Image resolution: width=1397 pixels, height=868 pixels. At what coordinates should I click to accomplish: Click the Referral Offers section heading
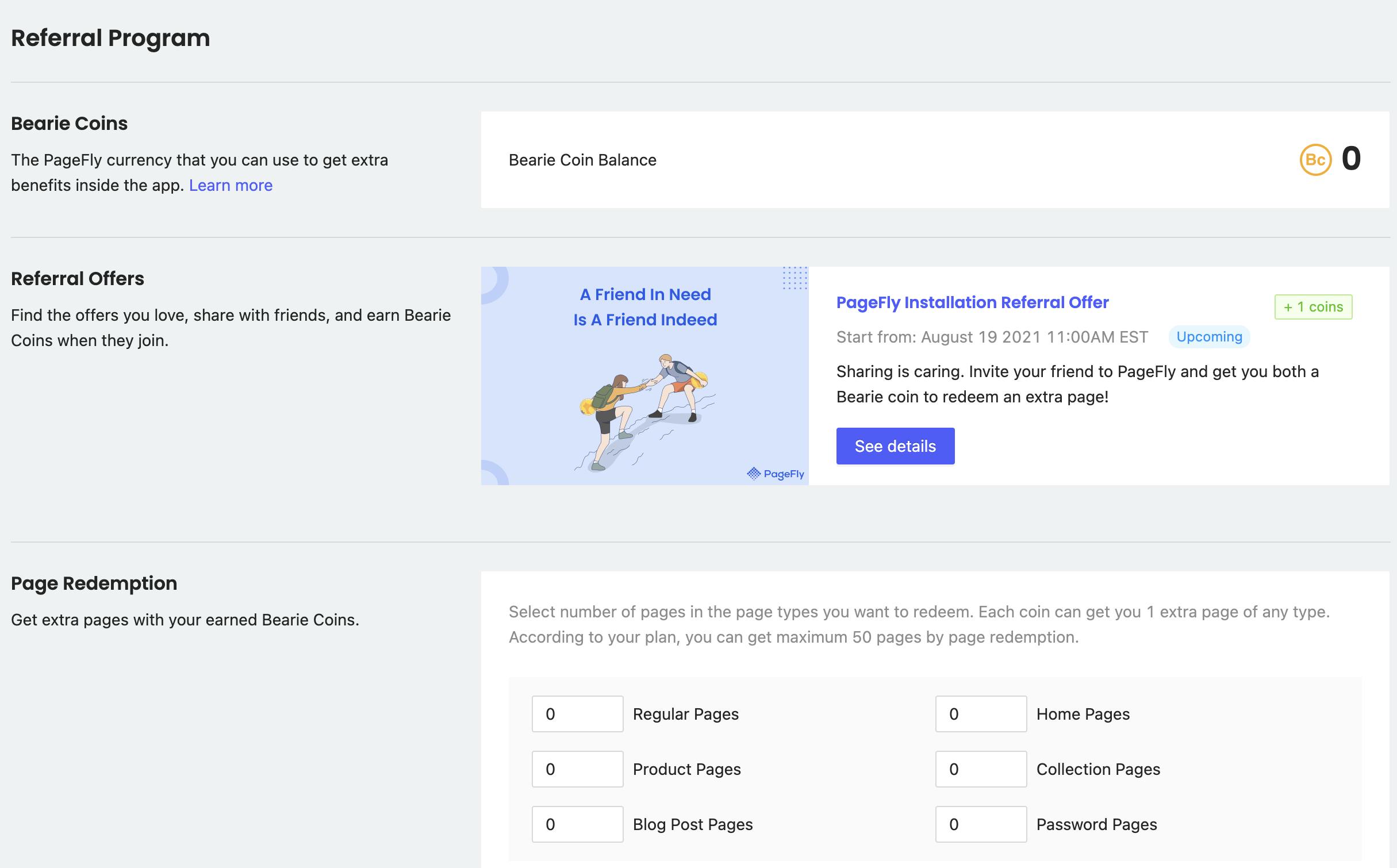pos(78,278)
